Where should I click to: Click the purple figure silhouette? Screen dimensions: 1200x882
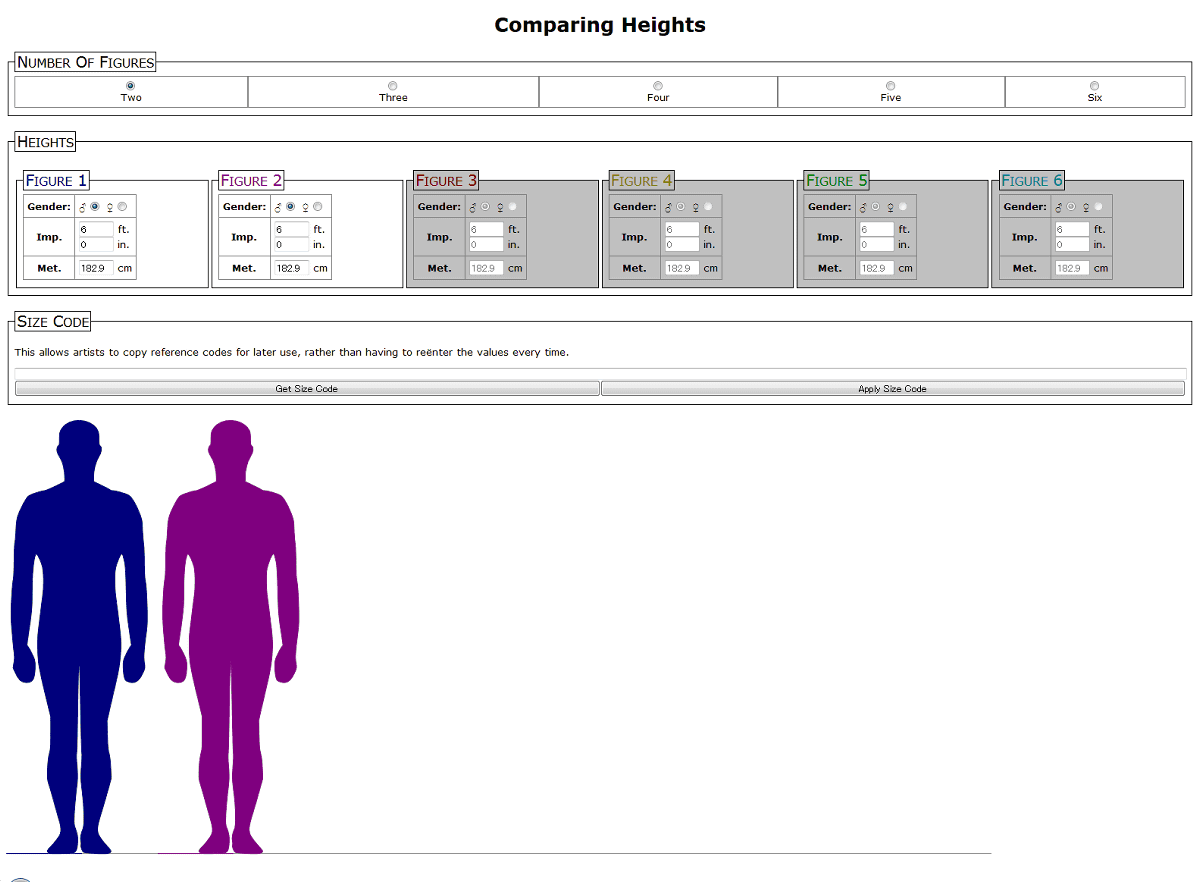click(x=231, y=600)
